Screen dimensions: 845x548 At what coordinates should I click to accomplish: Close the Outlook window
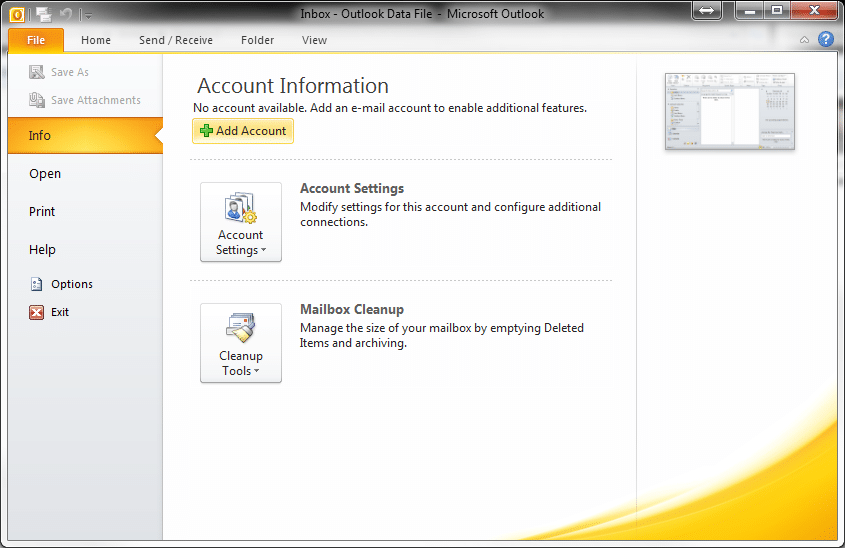[x=814, y=11]
